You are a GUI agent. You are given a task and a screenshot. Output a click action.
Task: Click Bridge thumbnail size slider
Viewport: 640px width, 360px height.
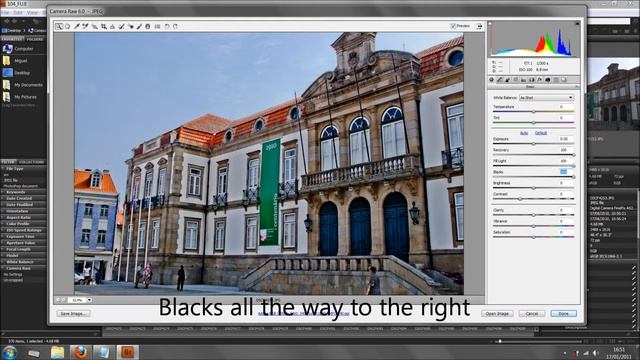tap(500, 341)
